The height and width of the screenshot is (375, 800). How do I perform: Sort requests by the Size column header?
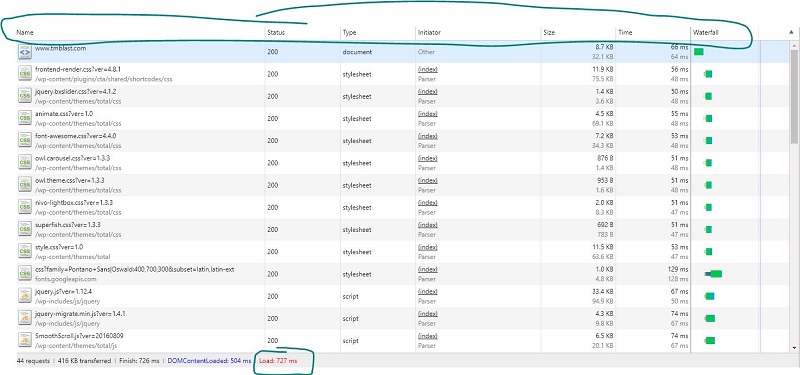pyautogui.click(x=549, y=32)
